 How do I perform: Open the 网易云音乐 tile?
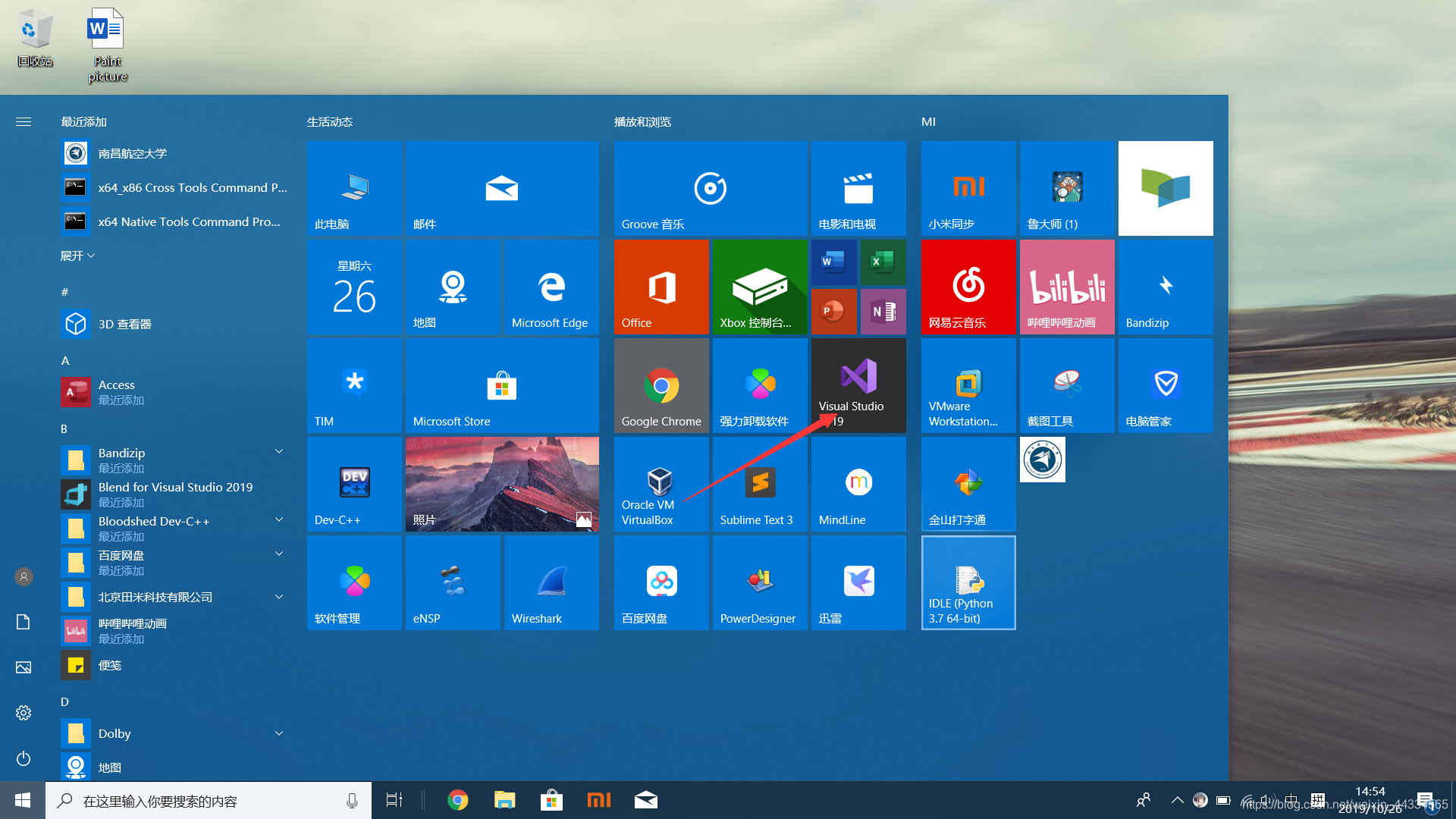(968, 287)
